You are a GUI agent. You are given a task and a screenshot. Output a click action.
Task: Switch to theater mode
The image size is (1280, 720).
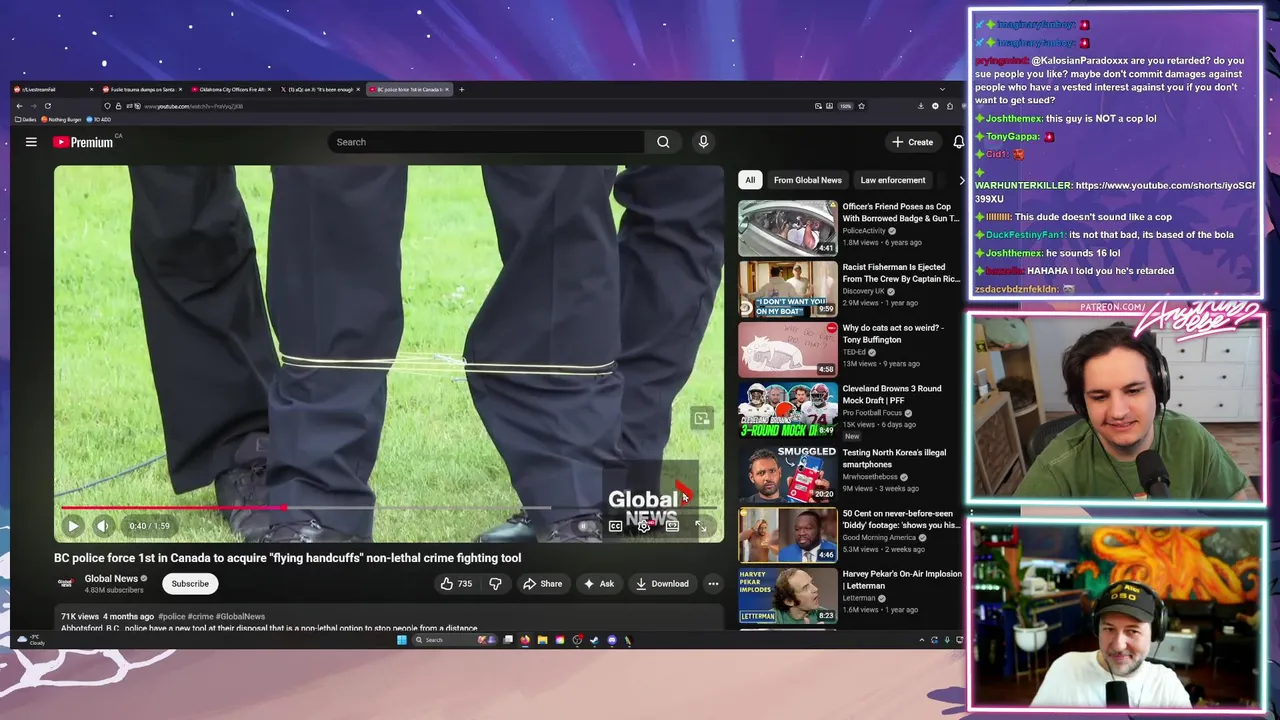pos(672,526)
